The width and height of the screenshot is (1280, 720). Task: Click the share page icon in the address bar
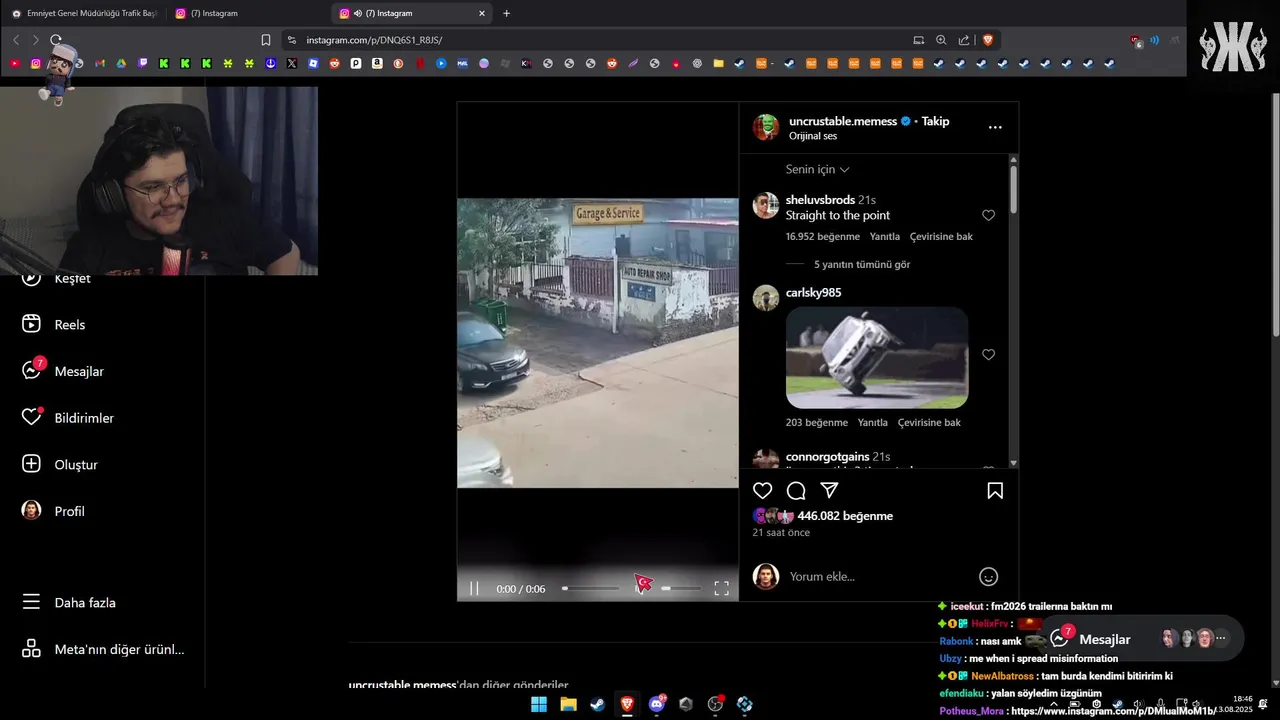pyautogui.click(x=964, y=40)
